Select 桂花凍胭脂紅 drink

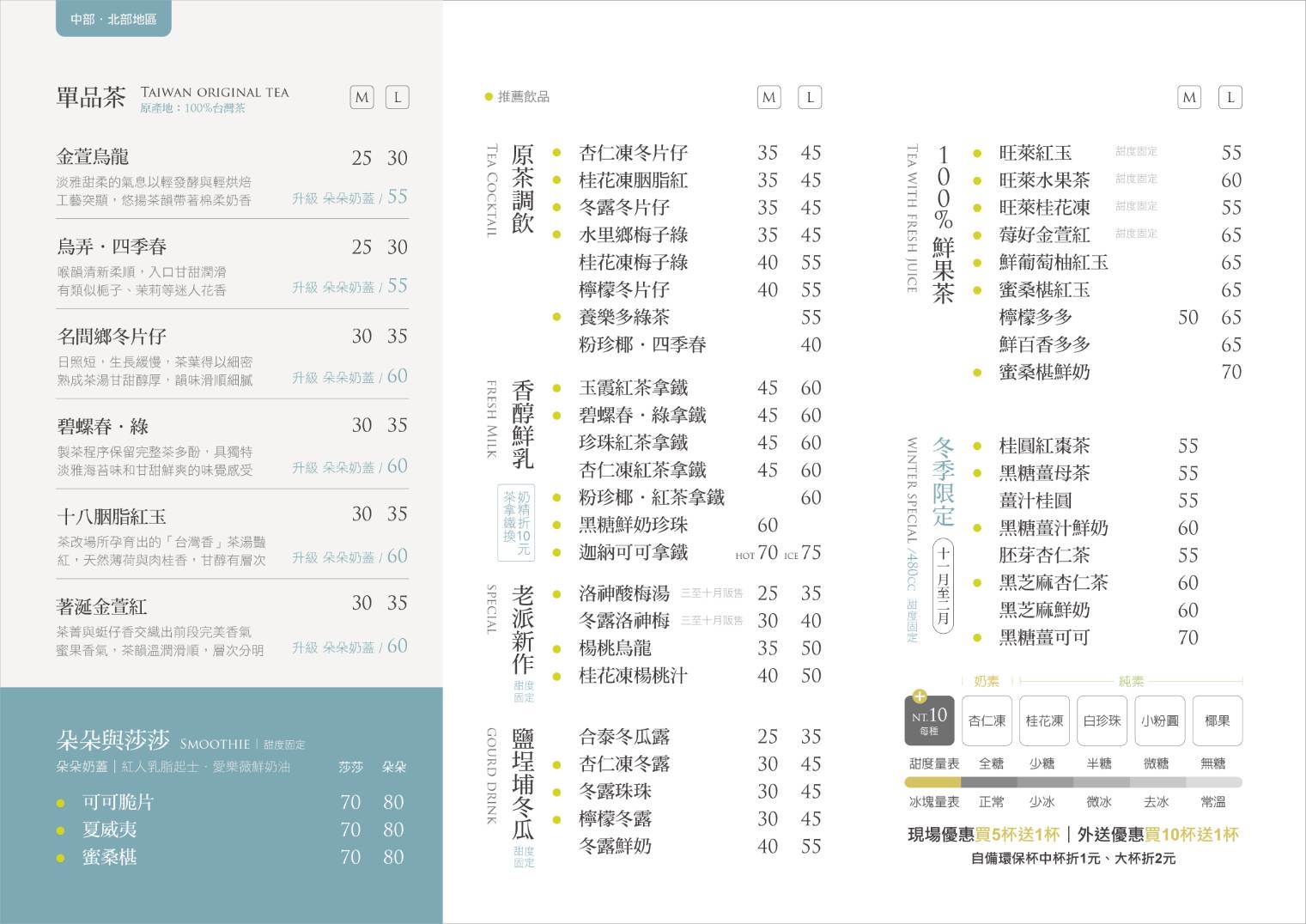pos(633,180)
